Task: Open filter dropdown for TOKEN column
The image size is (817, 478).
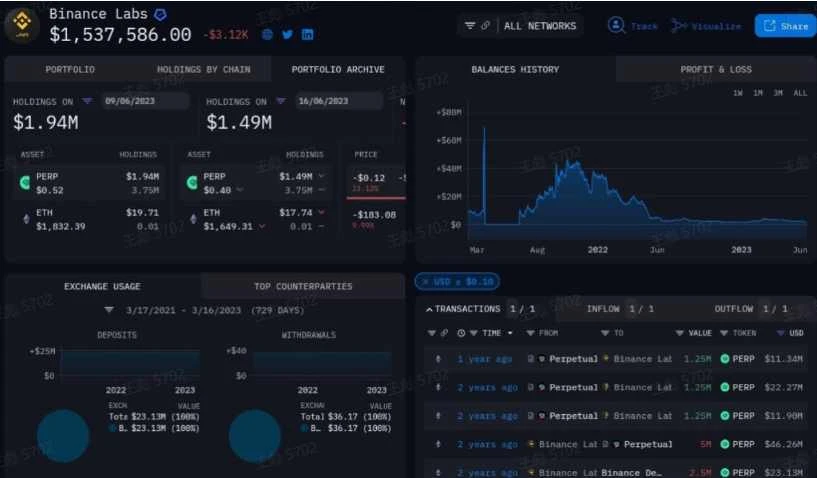Action: tap(726, 333)
